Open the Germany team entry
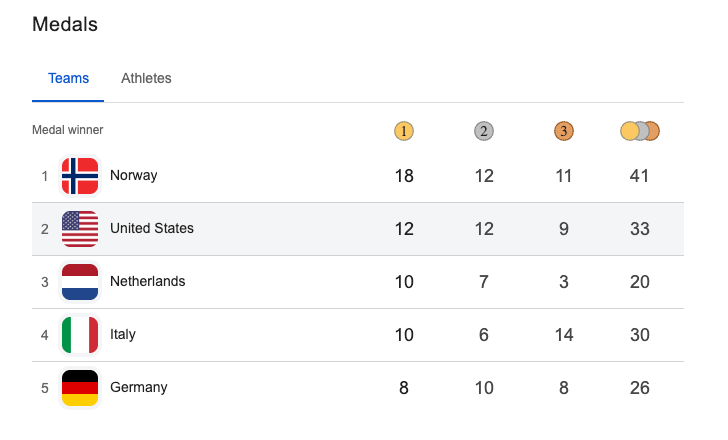Screen dimensions: 728x440 click(x=138, y=388)
